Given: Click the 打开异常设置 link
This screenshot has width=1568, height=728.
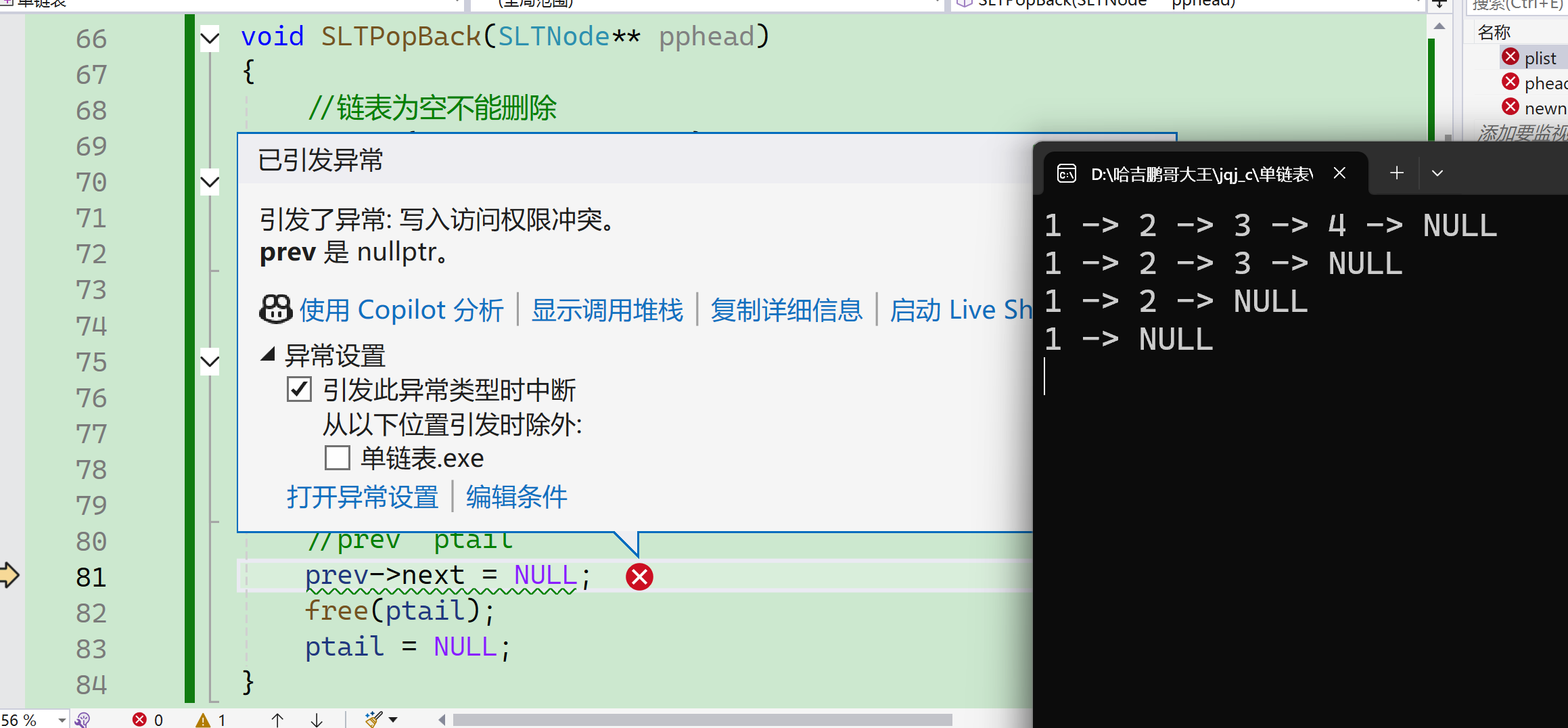Looking at the screenshot, I should click(x=363, y=497).
